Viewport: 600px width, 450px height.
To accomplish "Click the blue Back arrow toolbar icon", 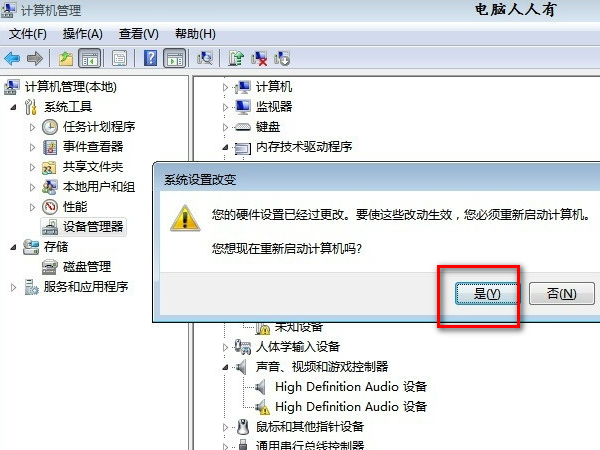I will pos(12,59).
